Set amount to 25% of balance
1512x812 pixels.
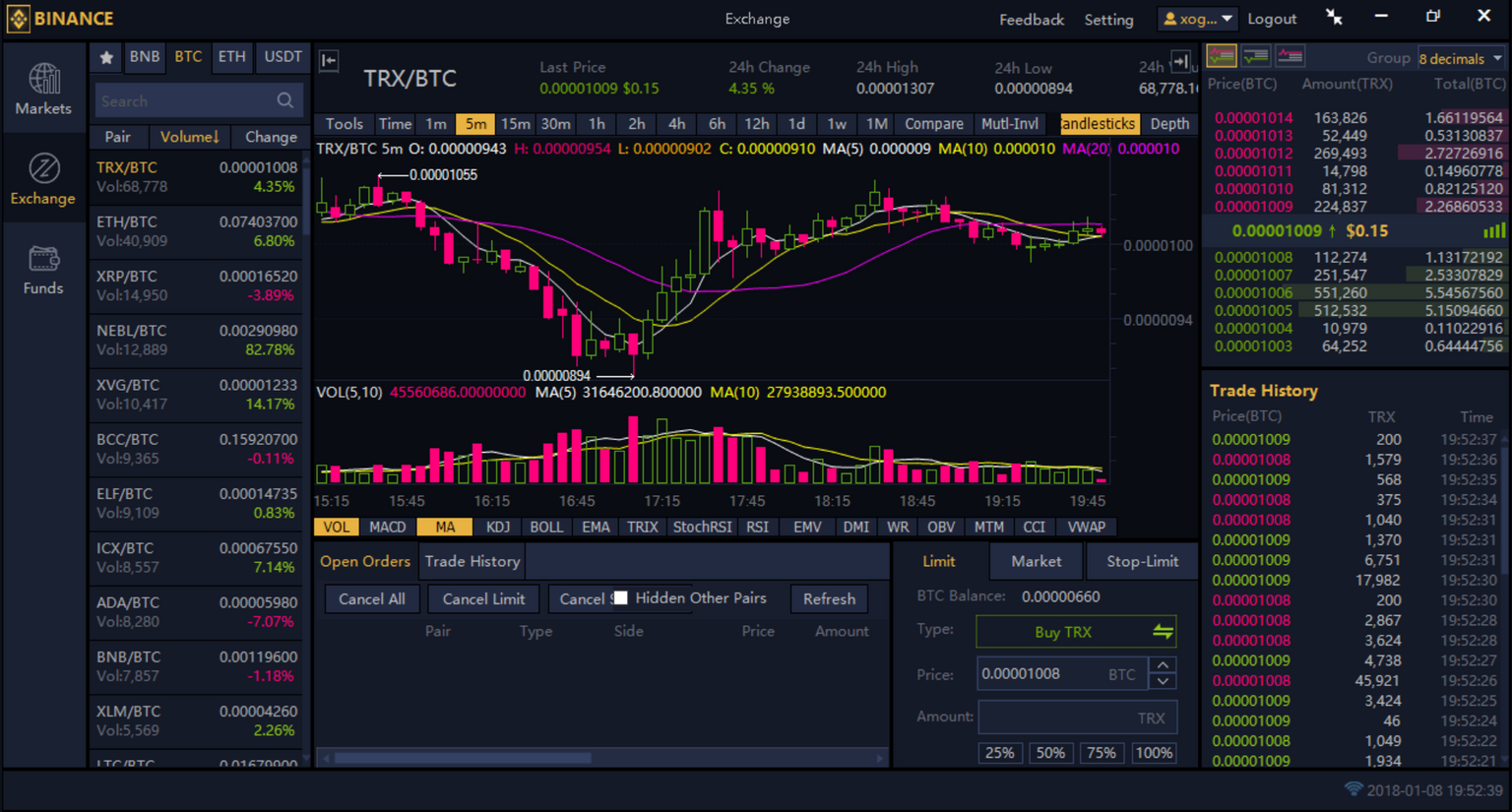[x=999, y=752]
